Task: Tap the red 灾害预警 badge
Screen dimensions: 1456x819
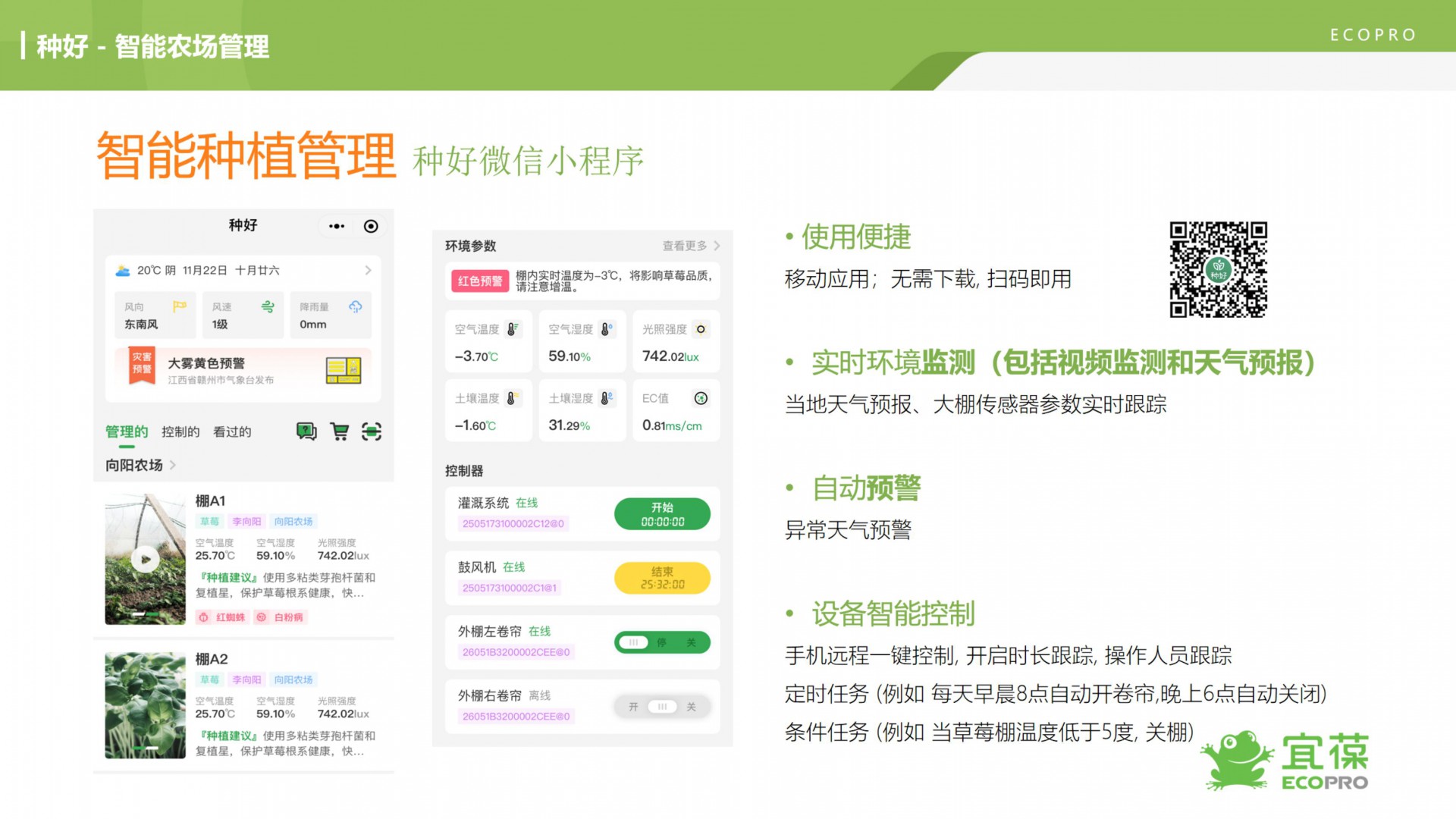Action: [x=142, y=365]
